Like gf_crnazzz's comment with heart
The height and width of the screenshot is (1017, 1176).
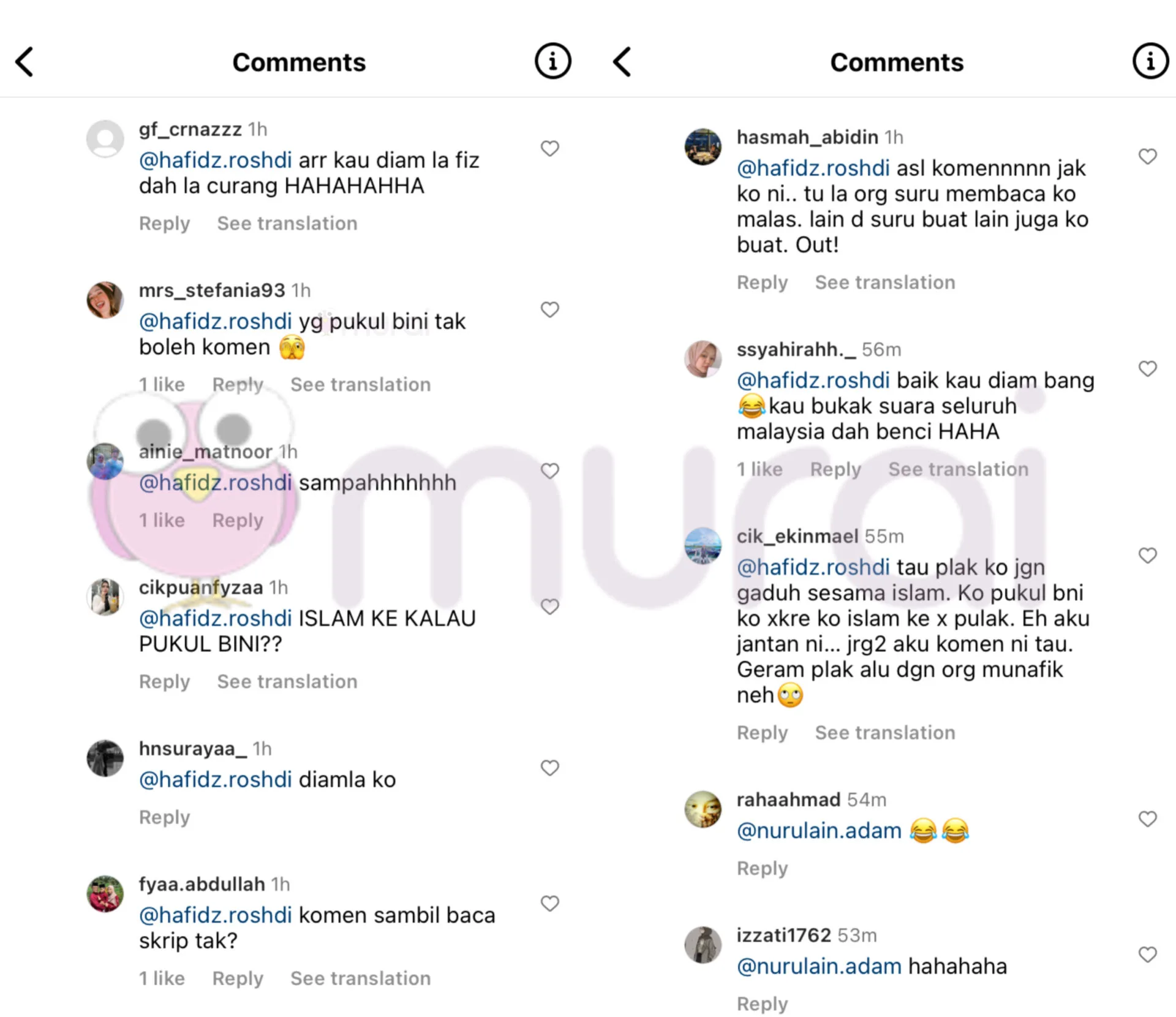point(550,148)
